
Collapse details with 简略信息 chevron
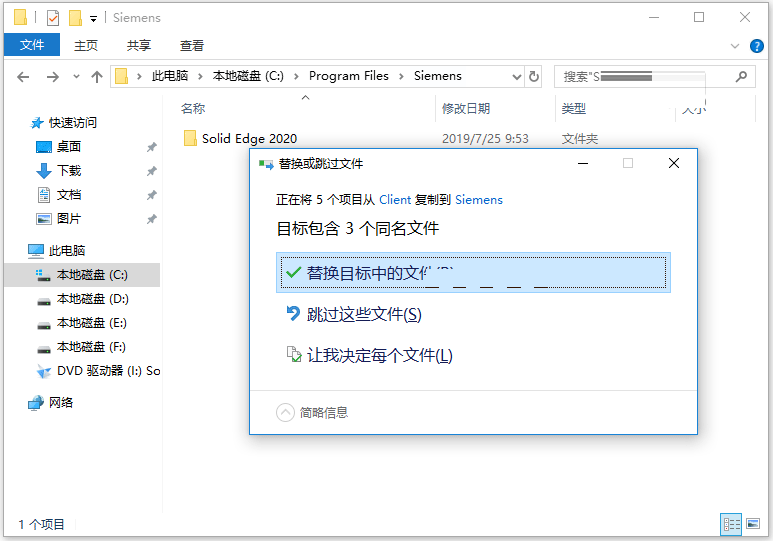coord(285,412)
